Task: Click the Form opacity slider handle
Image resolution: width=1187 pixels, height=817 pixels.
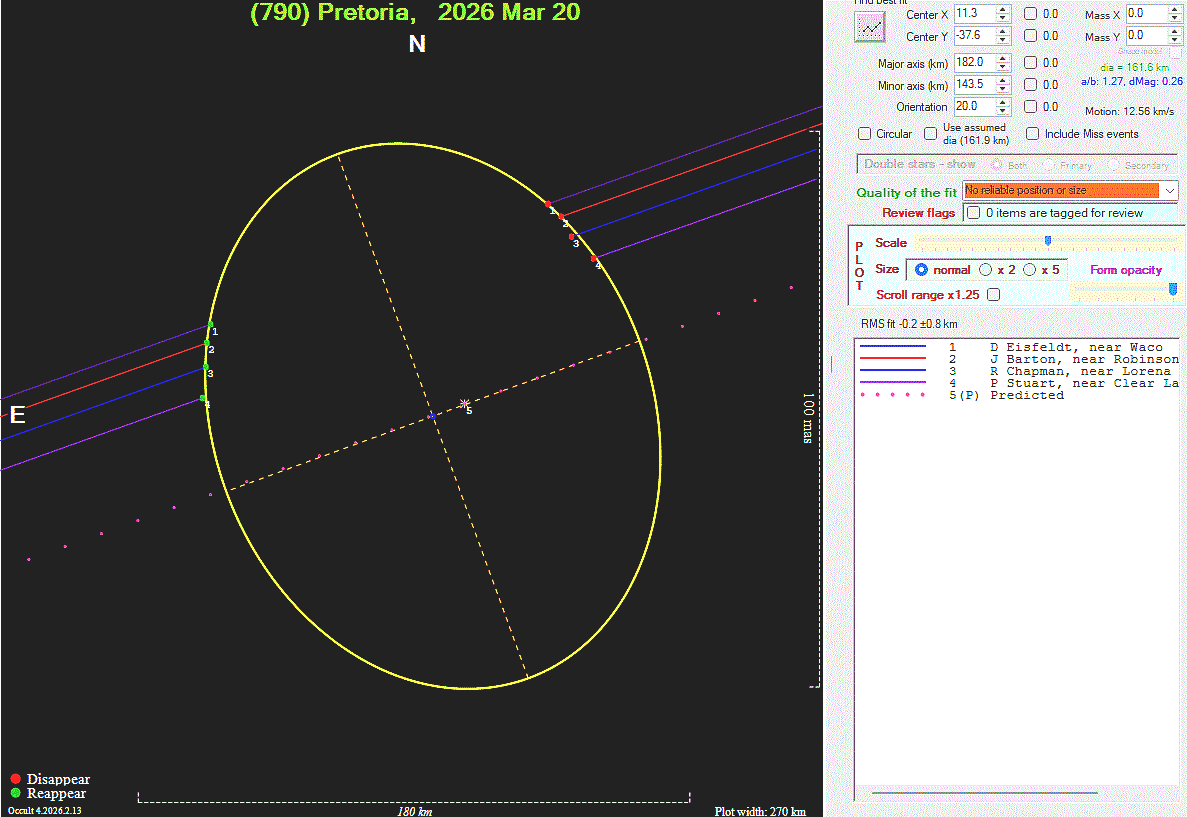Action: [x=1172, y=290]
